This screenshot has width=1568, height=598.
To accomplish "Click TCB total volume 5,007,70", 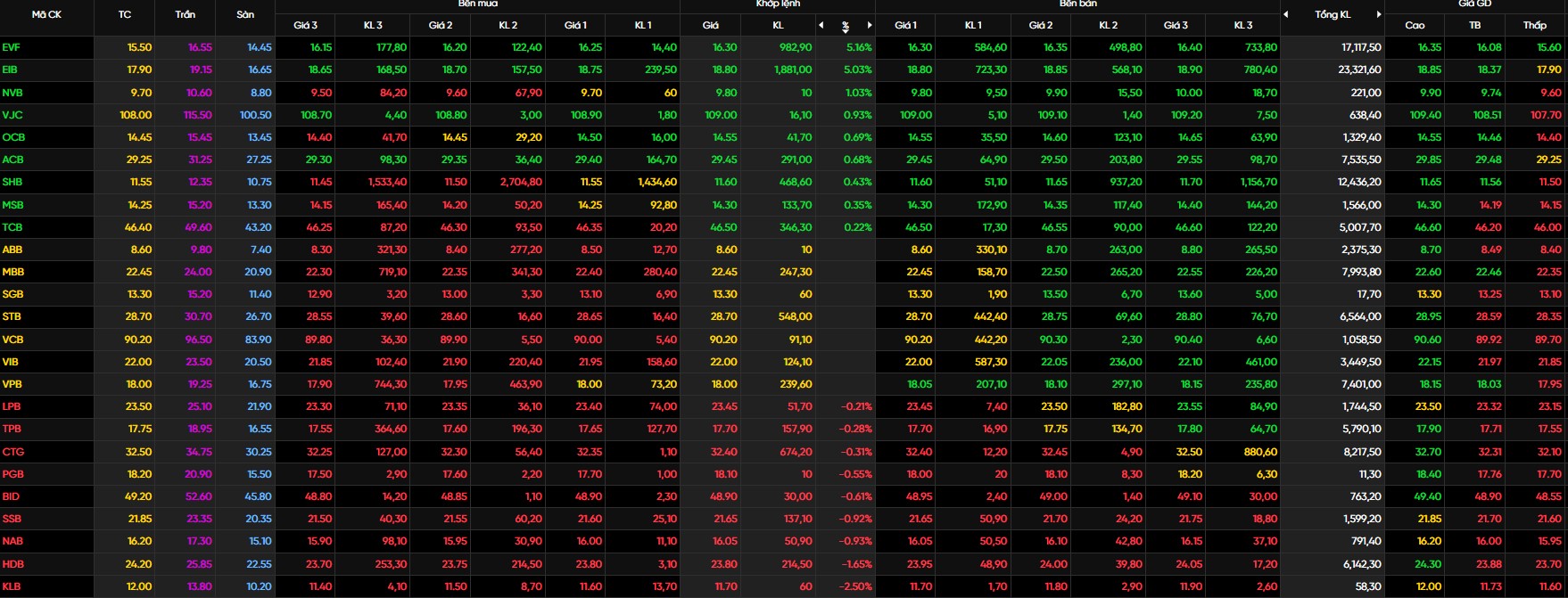I will [x=1362, y=227].
